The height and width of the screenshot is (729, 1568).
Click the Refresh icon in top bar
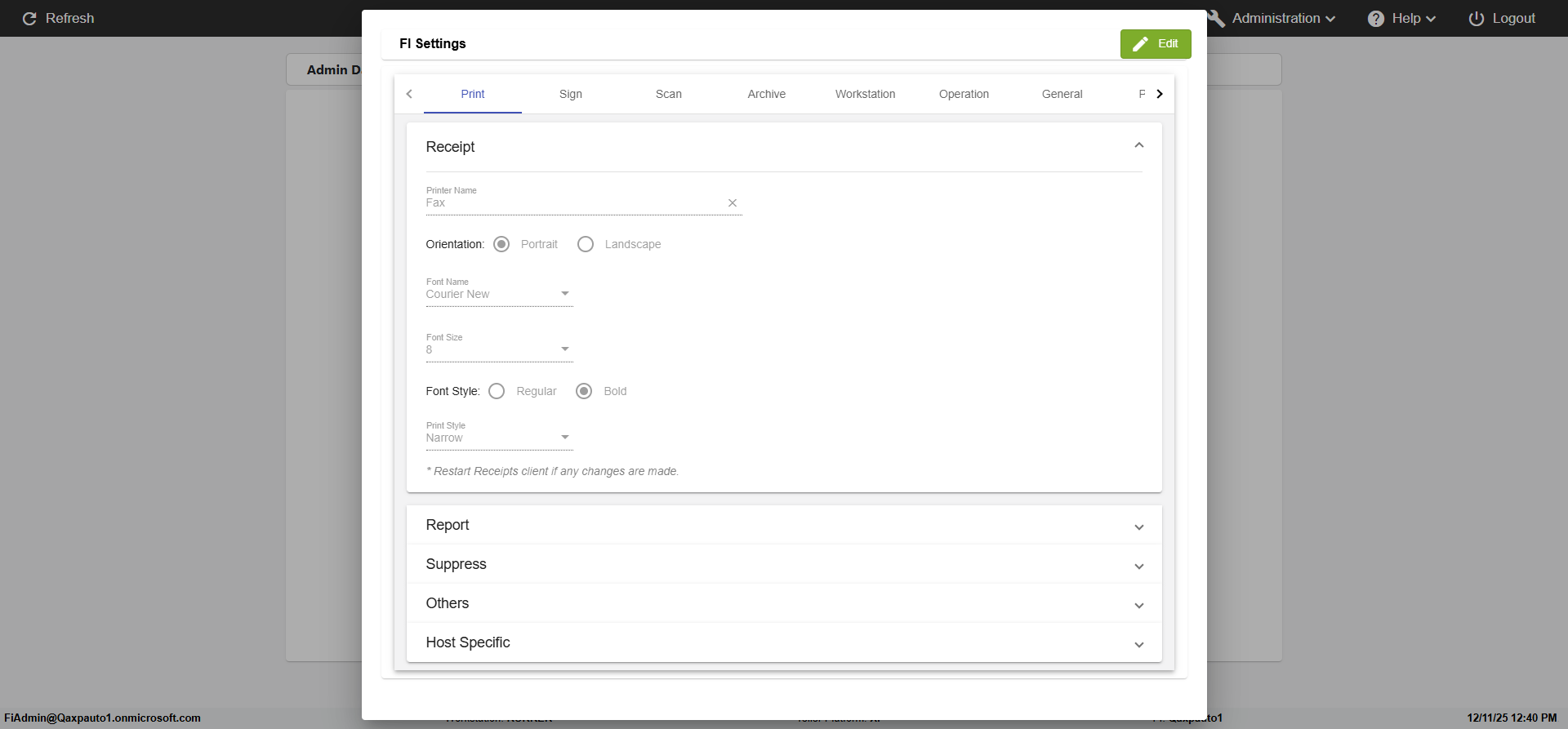click(29, 18)
